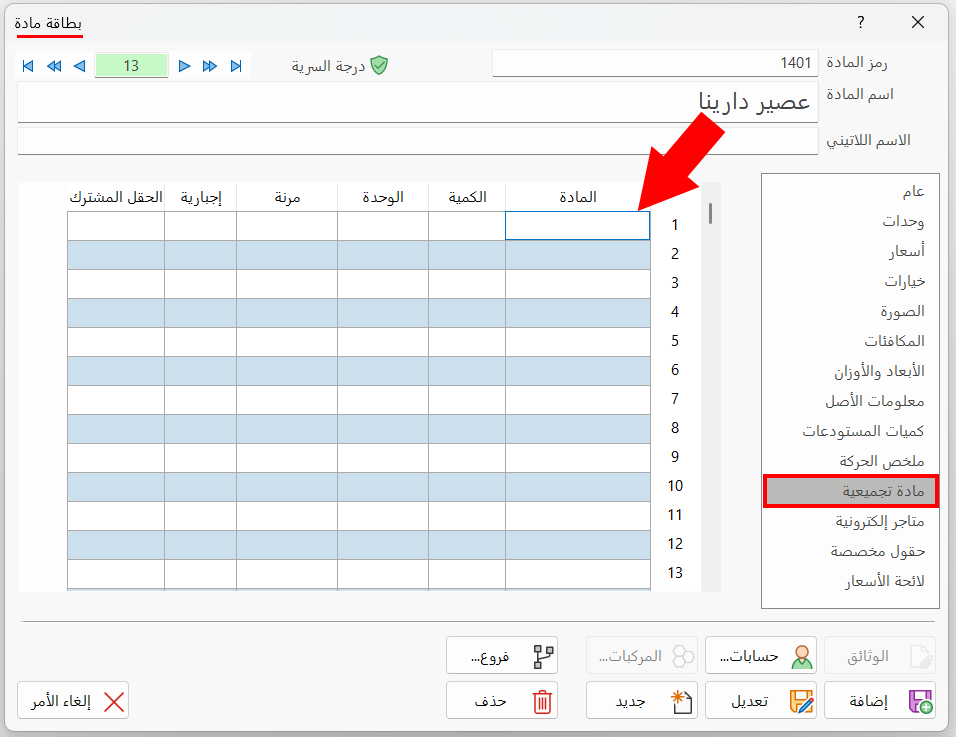Viewport: 956px width, 737px height.
Task: Open the متاجر إلكترونية section
Action: point(851,521)
